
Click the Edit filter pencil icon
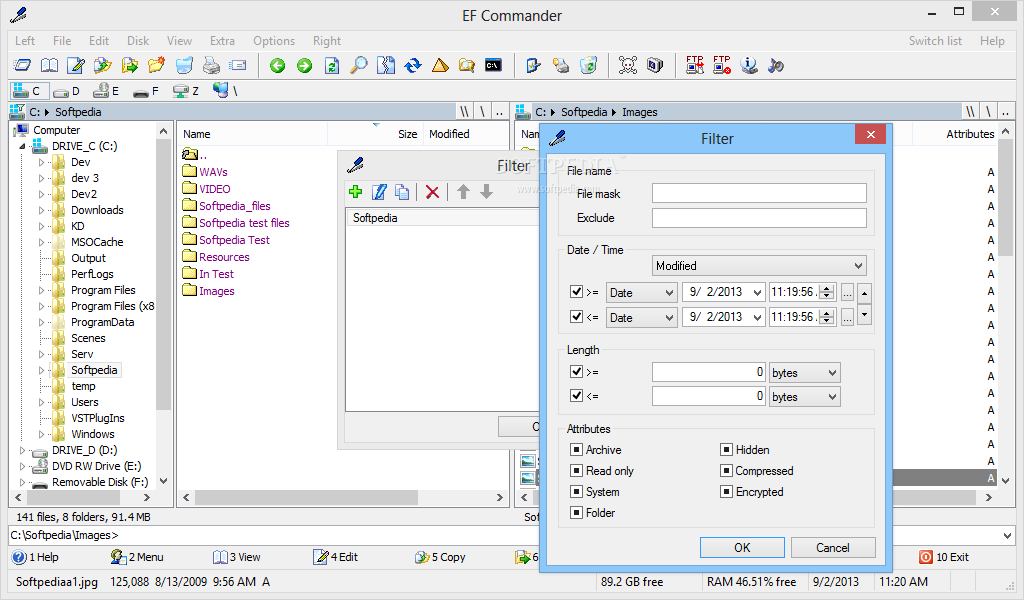(379, 192)
